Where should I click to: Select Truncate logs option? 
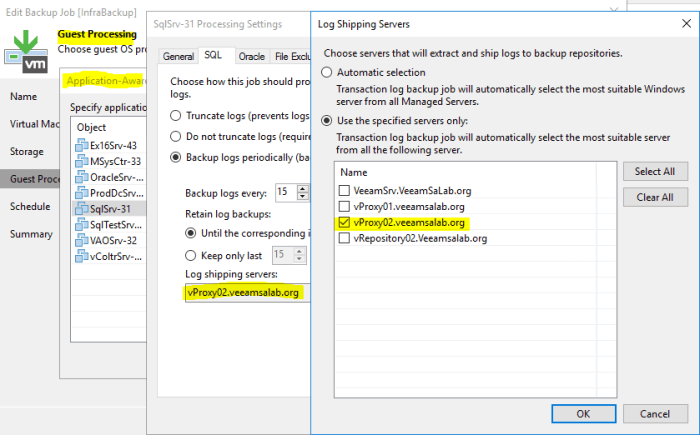pyautogui.click(x=176, y=116)
